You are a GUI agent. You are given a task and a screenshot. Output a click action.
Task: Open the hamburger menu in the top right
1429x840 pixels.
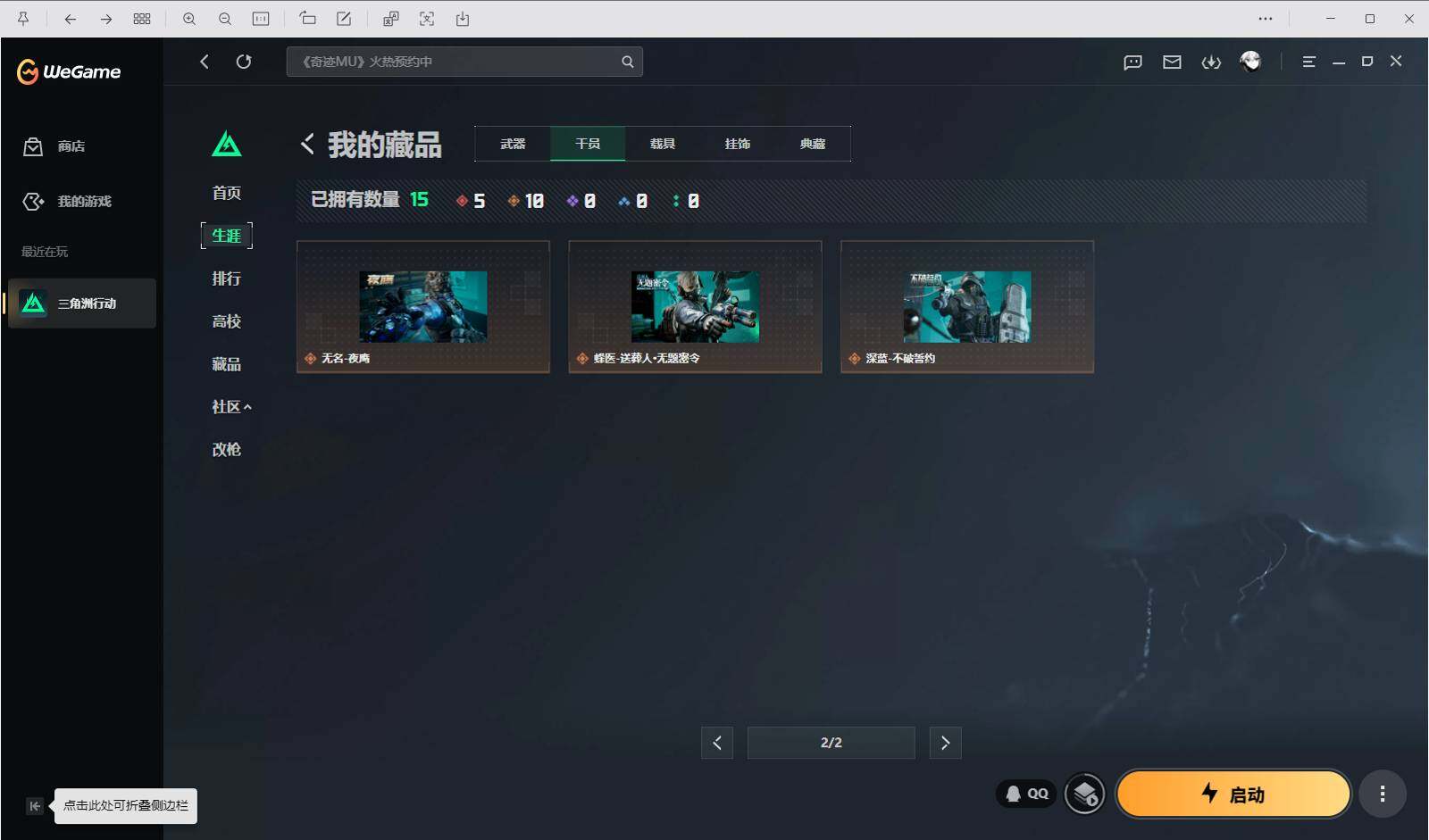click(1309, 61)
